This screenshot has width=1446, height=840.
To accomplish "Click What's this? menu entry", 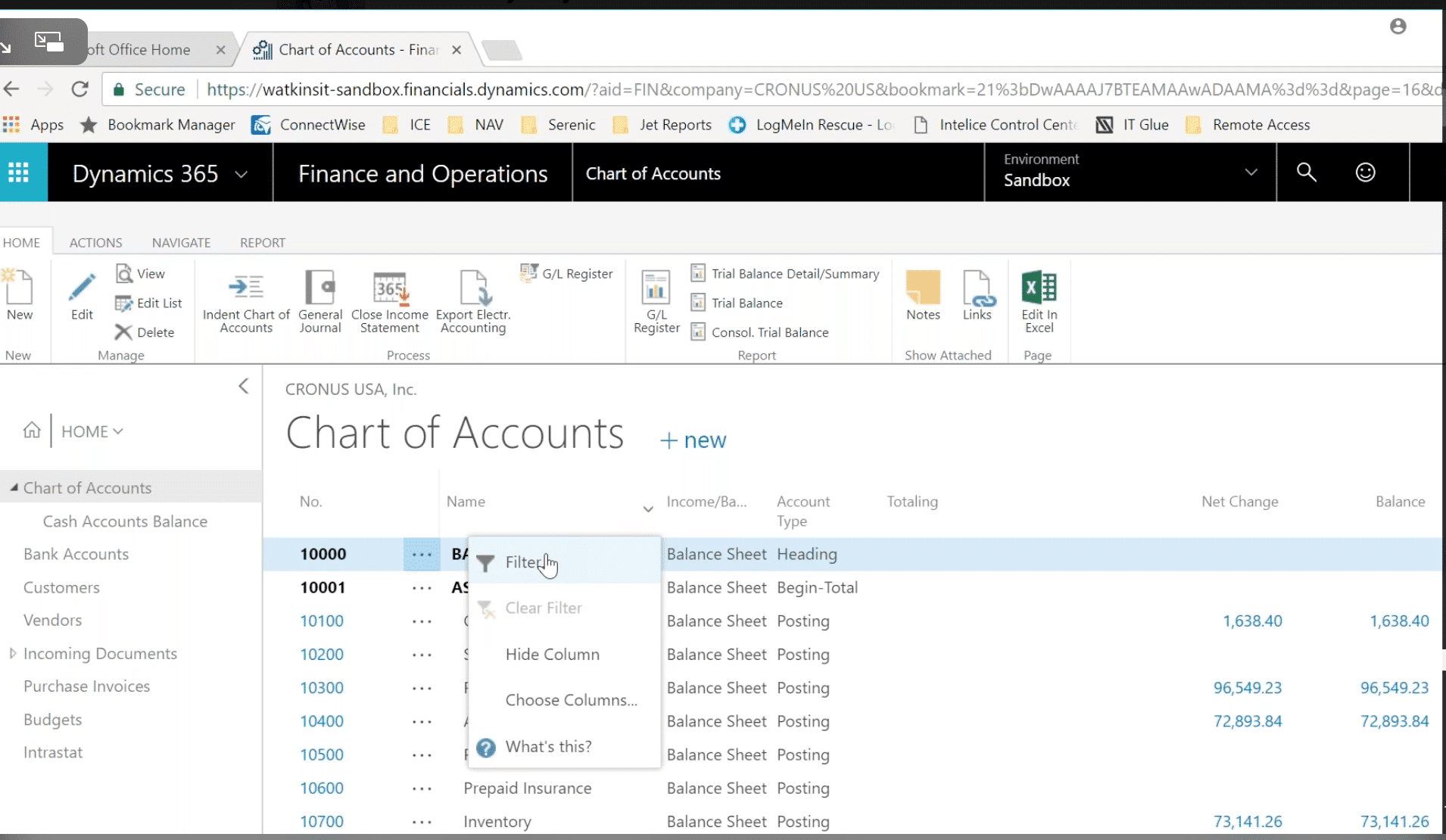I will [564, 746].
